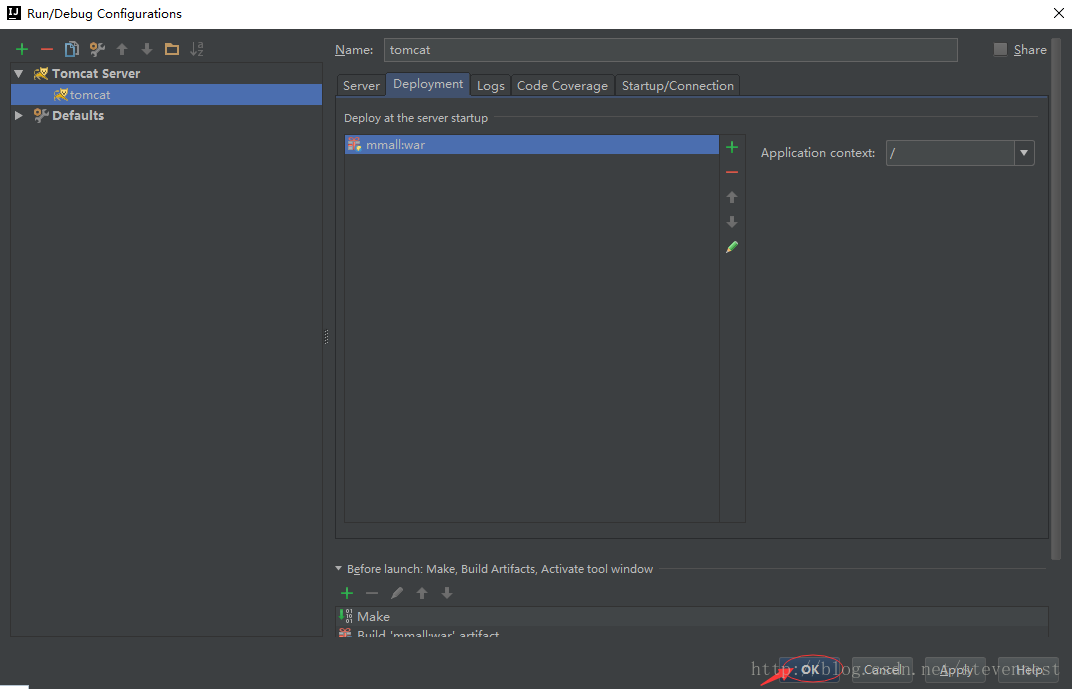Click the Application context text field

coord(950,153)
